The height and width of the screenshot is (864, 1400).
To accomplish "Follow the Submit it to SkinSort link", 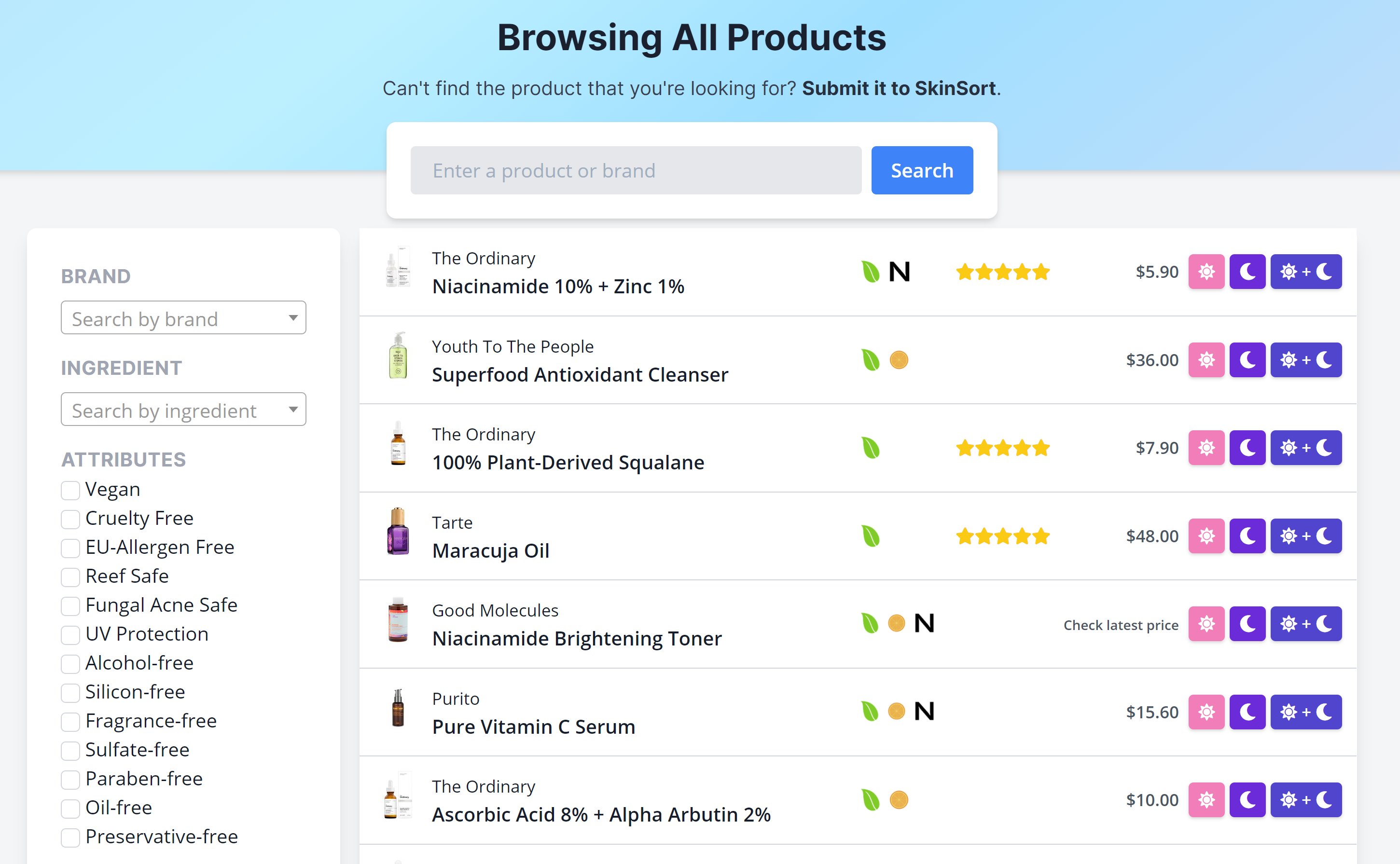I will coord(899,88).
